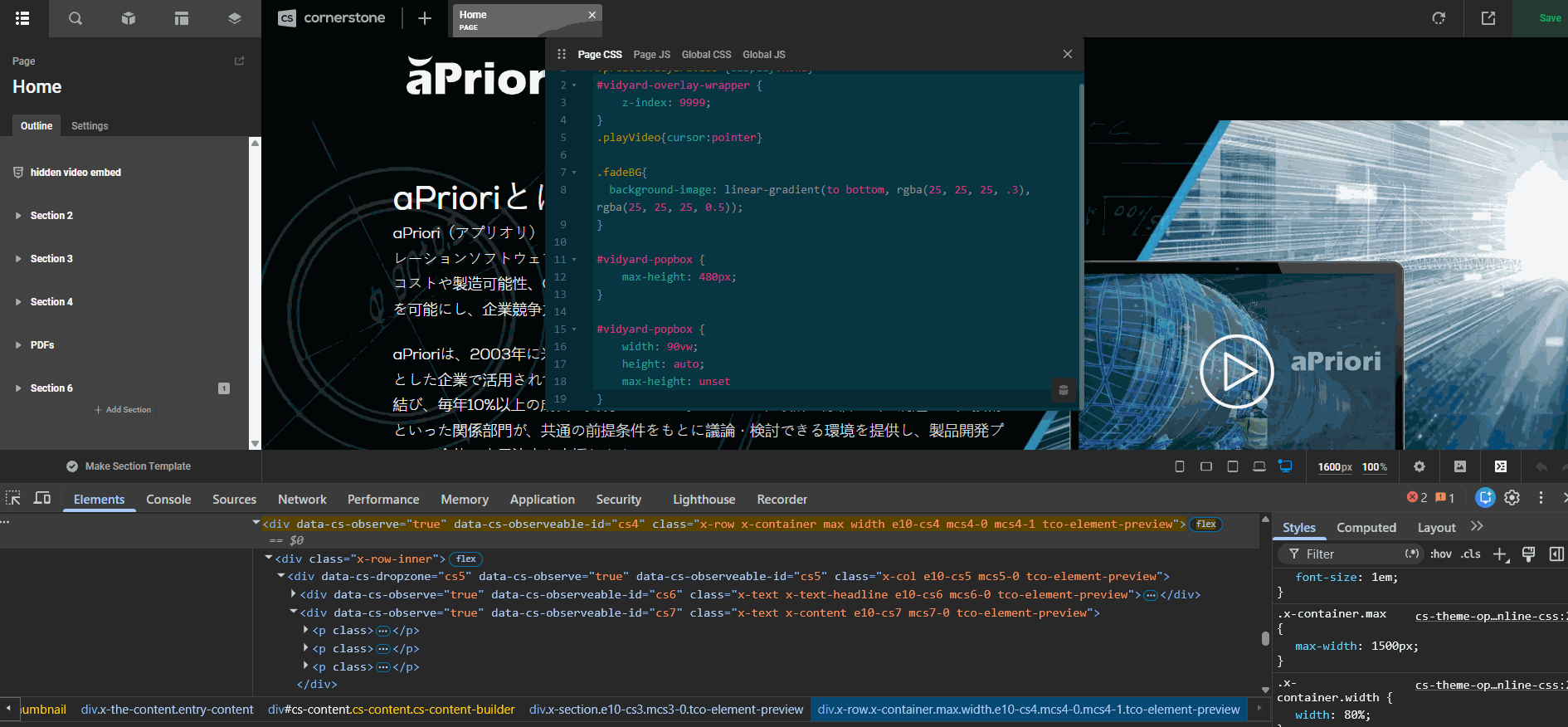The image size is (1568, 727).
Task: Switch to the Global JS tab
Action: click(764, 55)
